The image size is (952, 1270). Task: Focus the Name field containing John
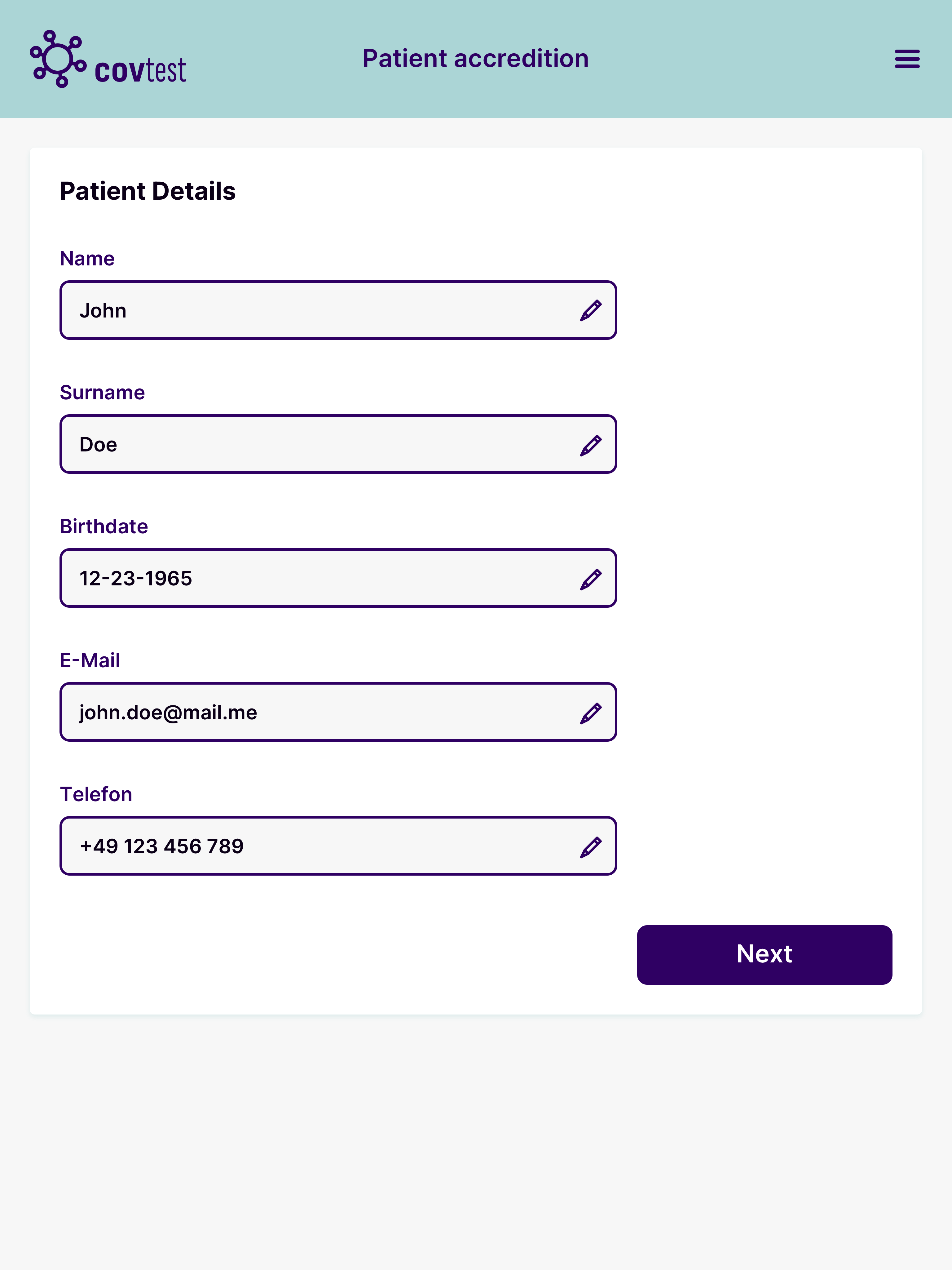coord(321,311)
